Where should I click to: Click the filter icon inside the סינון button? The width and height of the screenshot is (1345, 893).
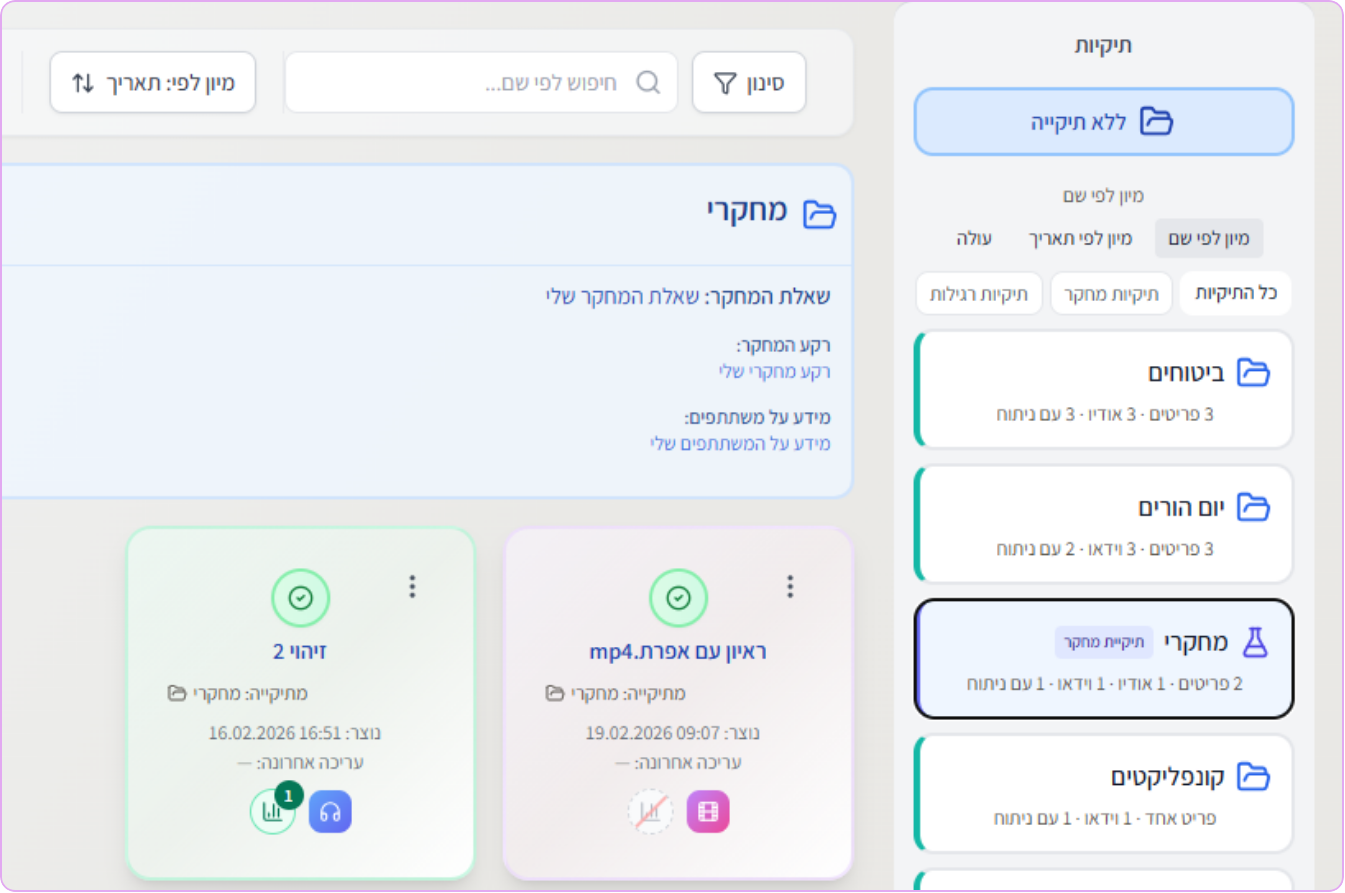pyautogui.click(x=722, y=82)
